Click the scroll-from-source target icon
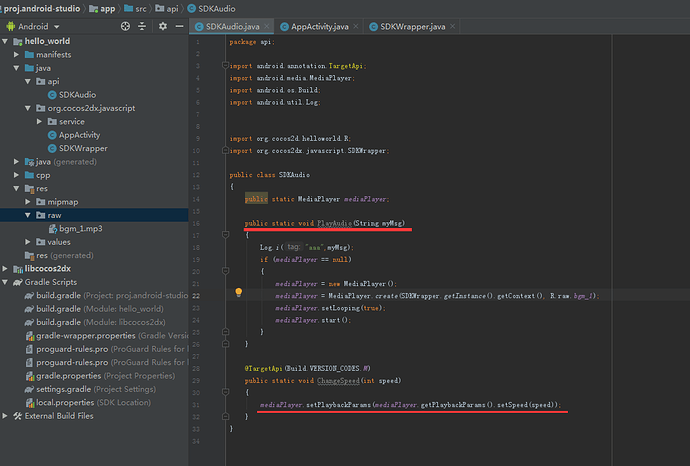The width and height of the screenshot is (690, 466). [124, 26]
